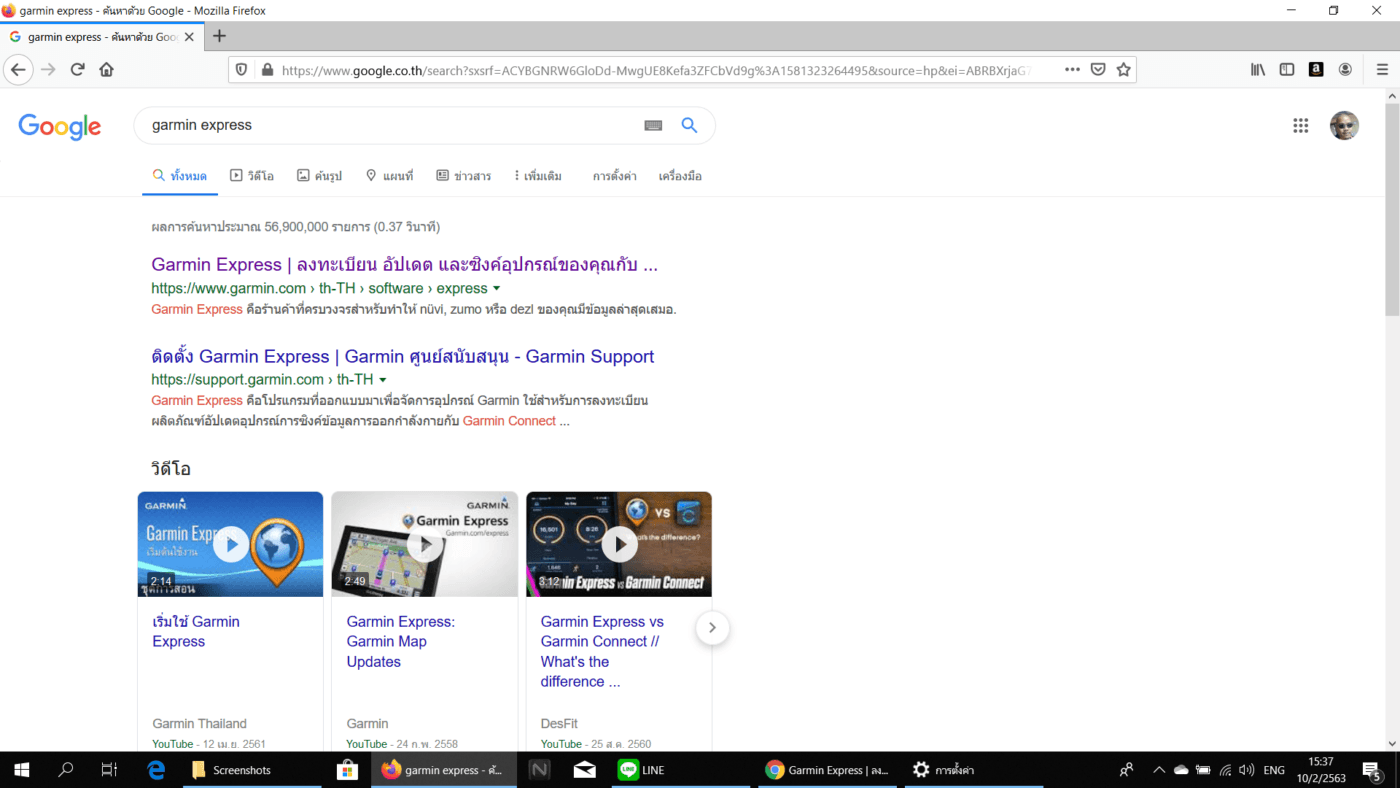1400x788 pixels.
Task: Open the N app on the taskbar
Action: pos(539,770)
